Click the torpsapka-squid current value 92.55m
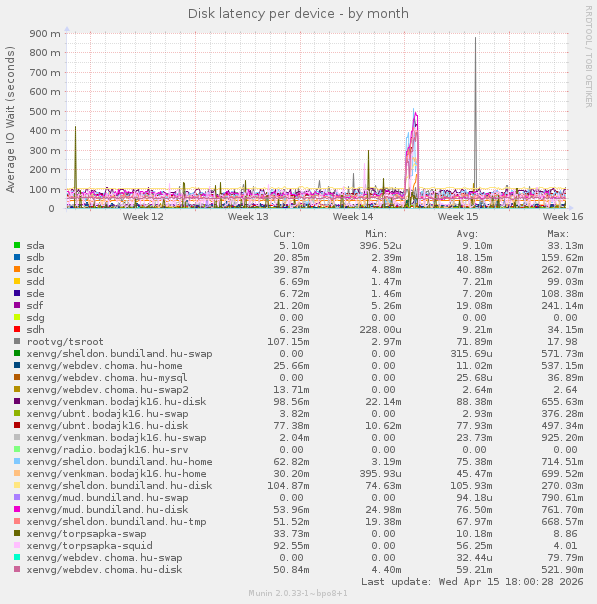 (291, 545)
